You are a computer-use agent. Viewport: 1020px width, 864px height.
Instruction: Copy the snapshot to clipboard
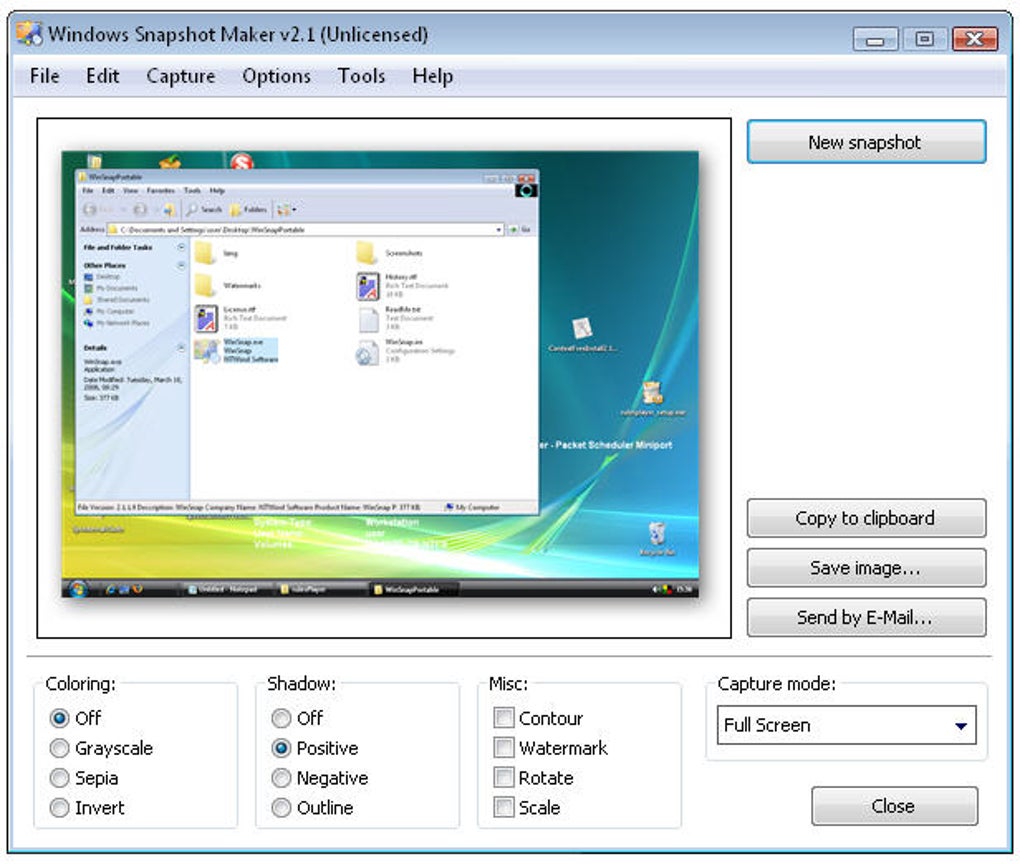click(x=865, y=518)
